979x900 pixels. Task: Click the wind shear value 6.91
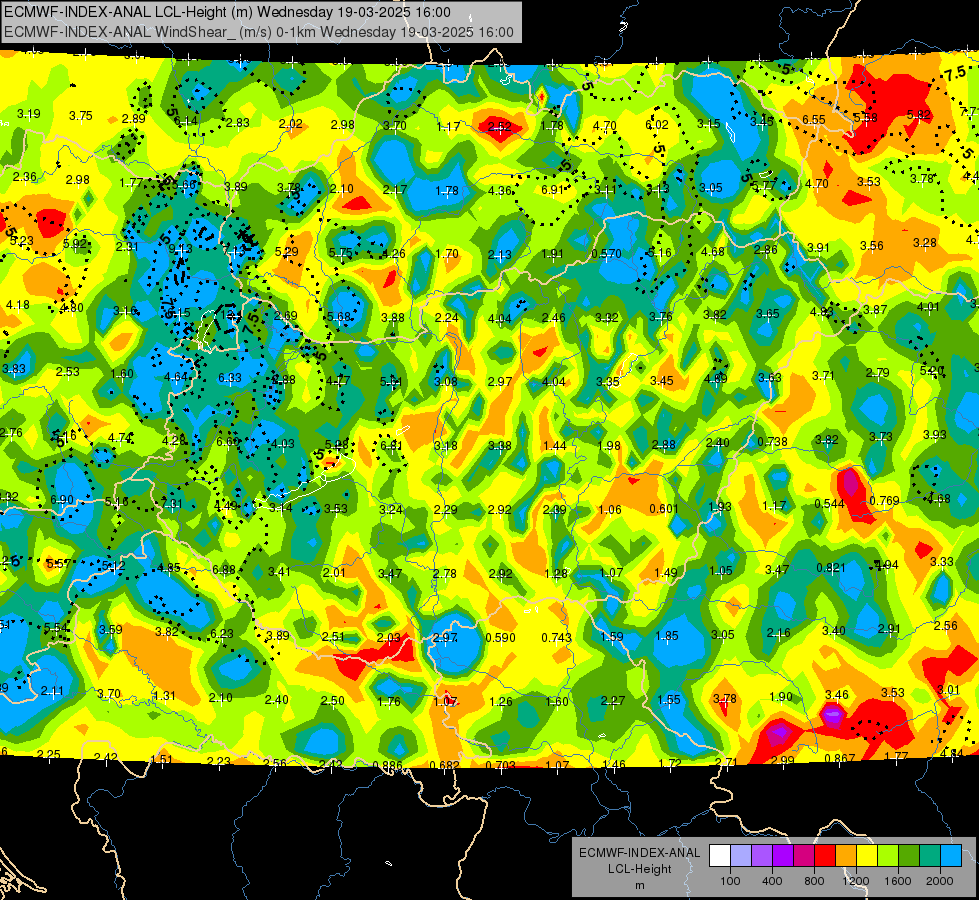point(553,189)
